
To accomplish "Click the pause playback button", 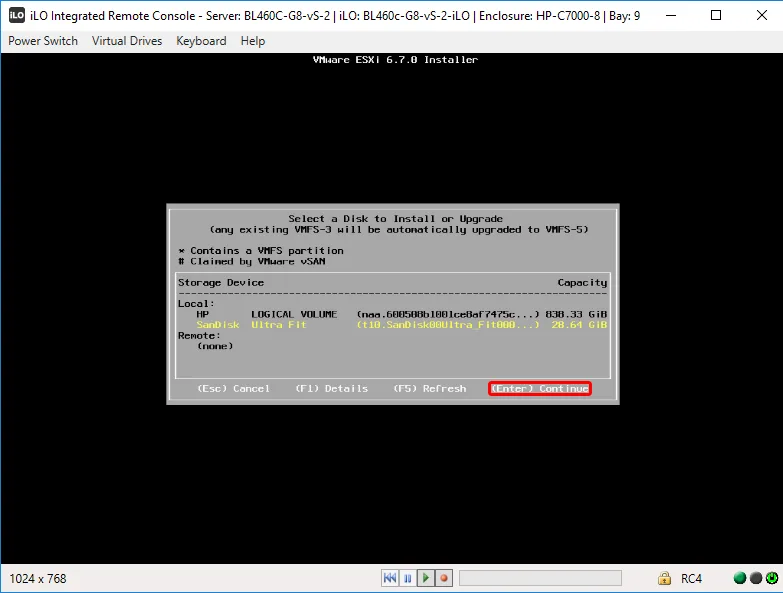I will (x=407, y=578).
